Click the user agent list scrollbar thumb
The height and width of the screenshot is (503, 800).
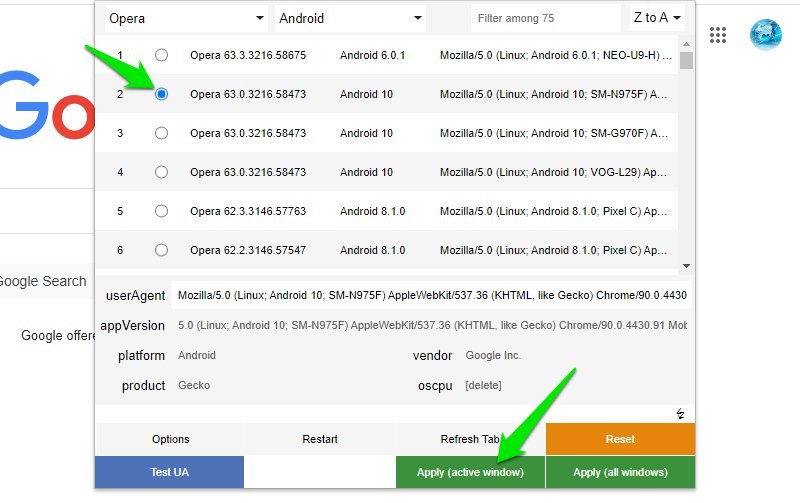click(686, 60)
